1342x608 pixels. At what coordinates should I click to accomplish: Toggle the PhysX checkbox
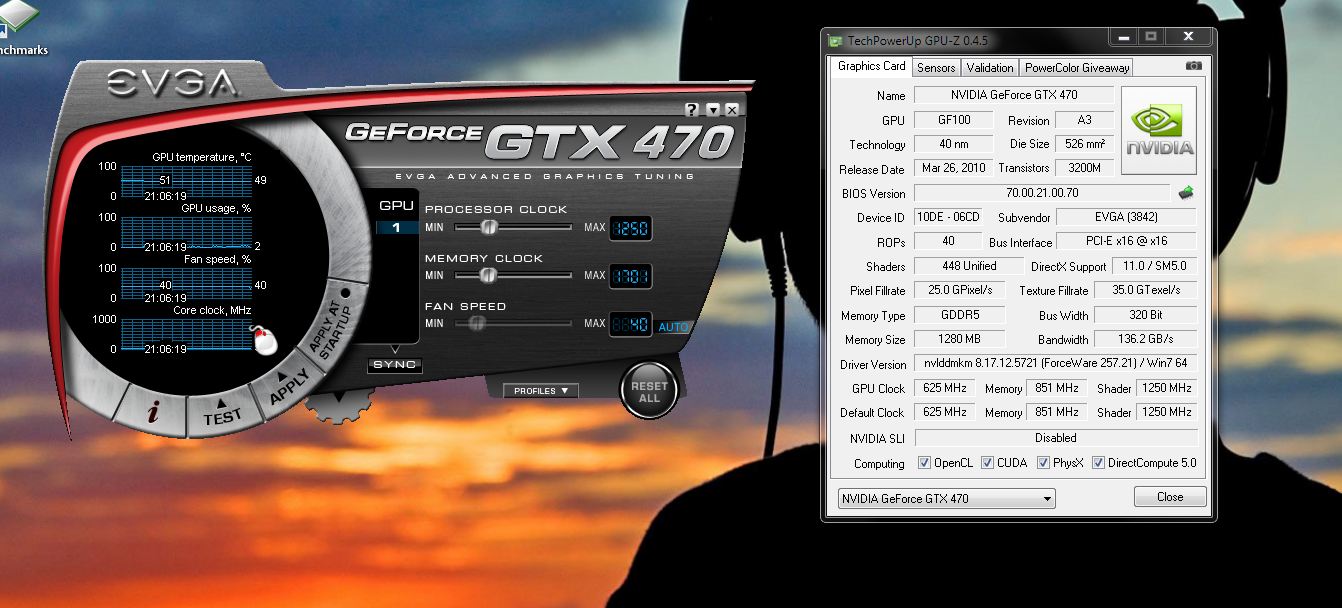point(1044,463)
